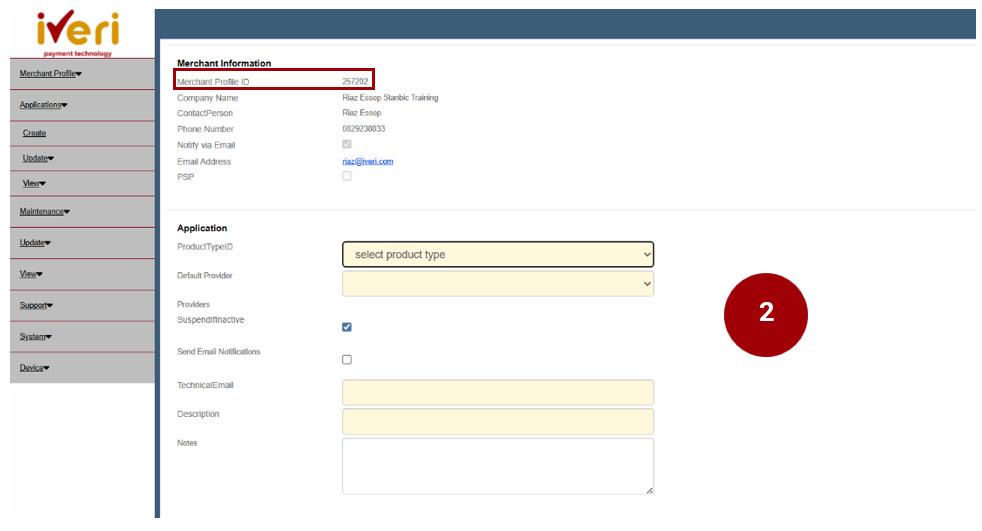The height and width of the screenshot is (531, 982).
Task: Click the company name 'Riaz Essop Stanbic Training'
Action: tap(390, 98)
